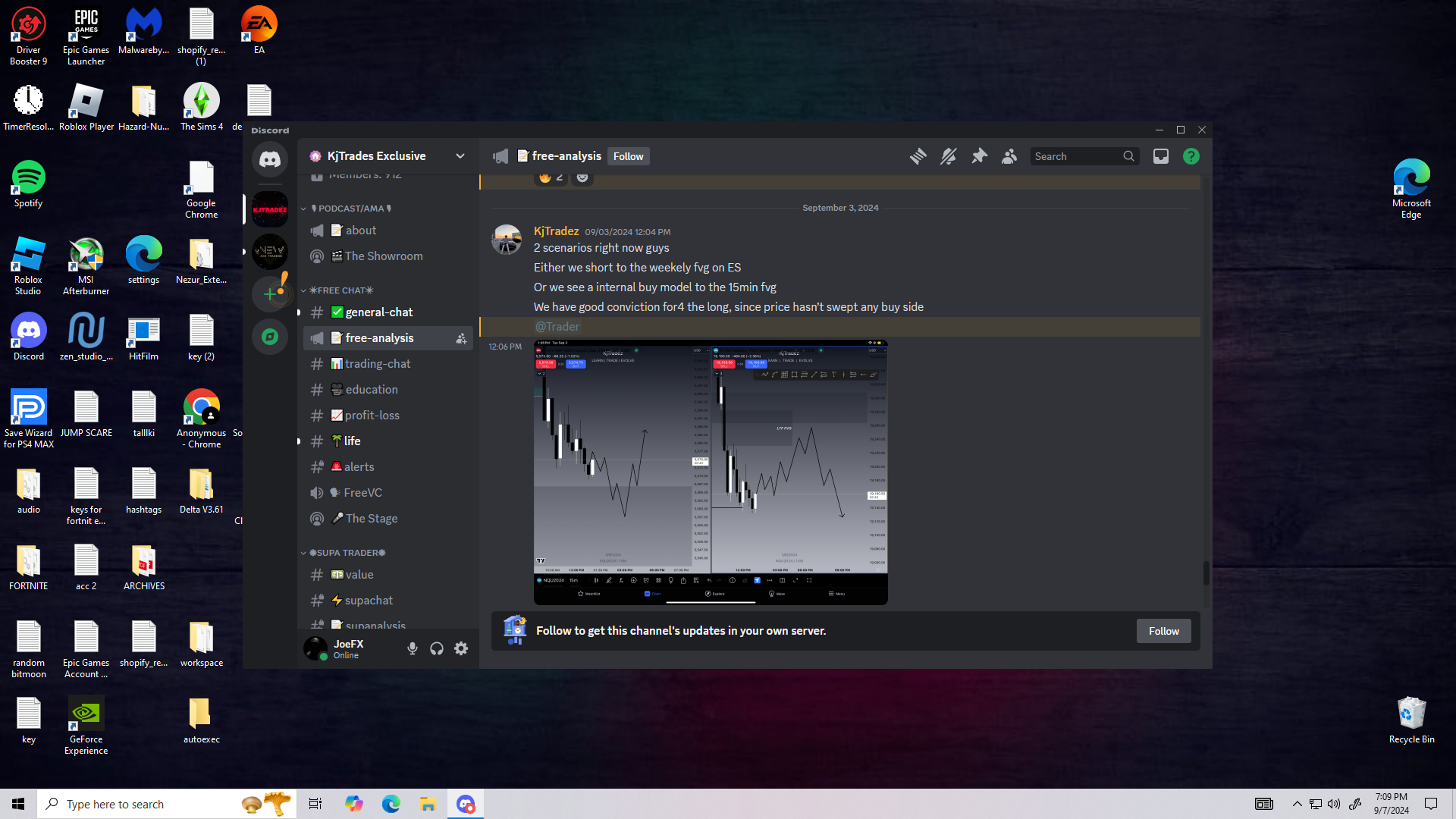Click the KjTradez username link
The image size is (1456, 819).
[556, 231]
